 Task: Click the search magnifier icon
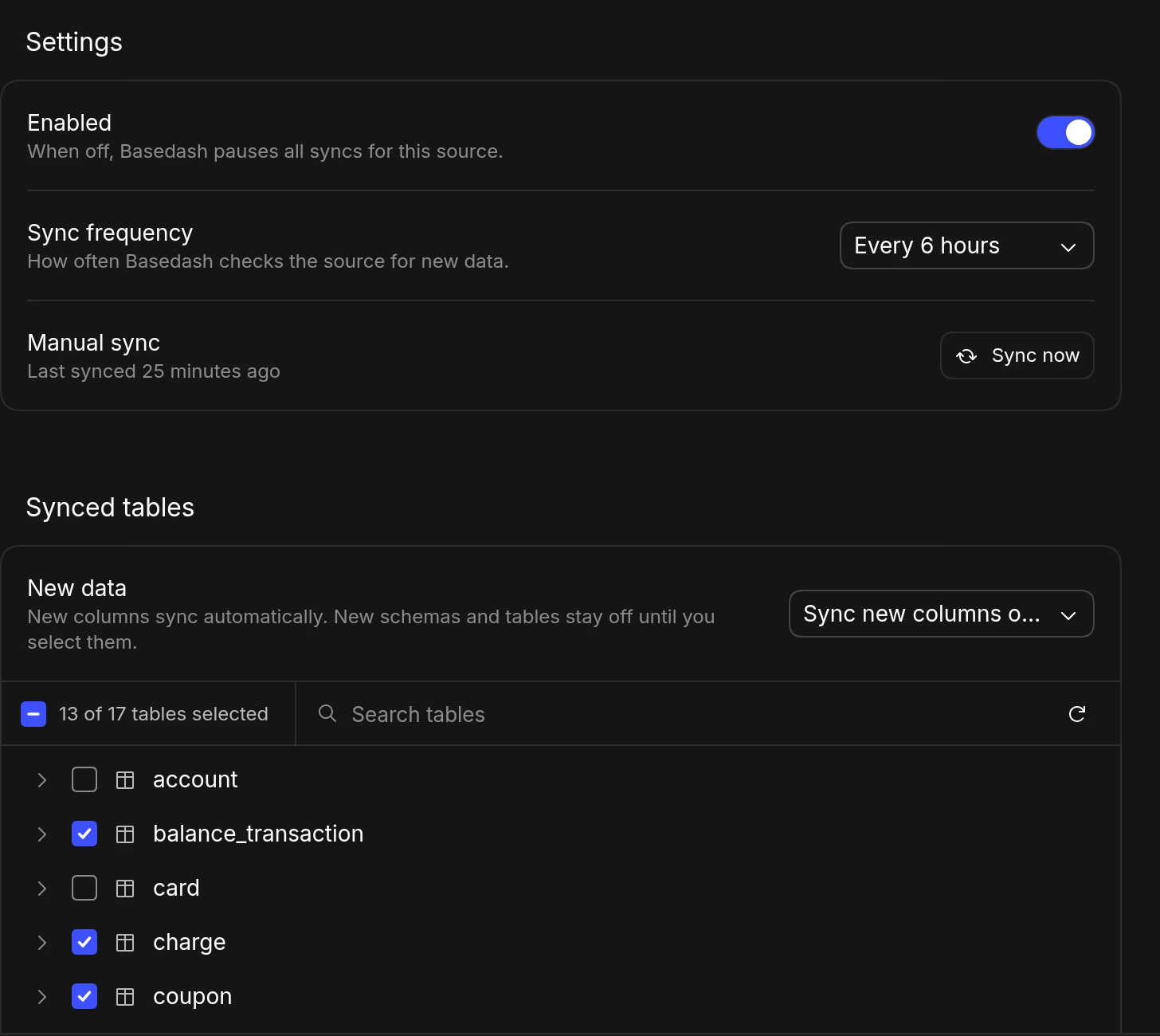click(327, 713)
